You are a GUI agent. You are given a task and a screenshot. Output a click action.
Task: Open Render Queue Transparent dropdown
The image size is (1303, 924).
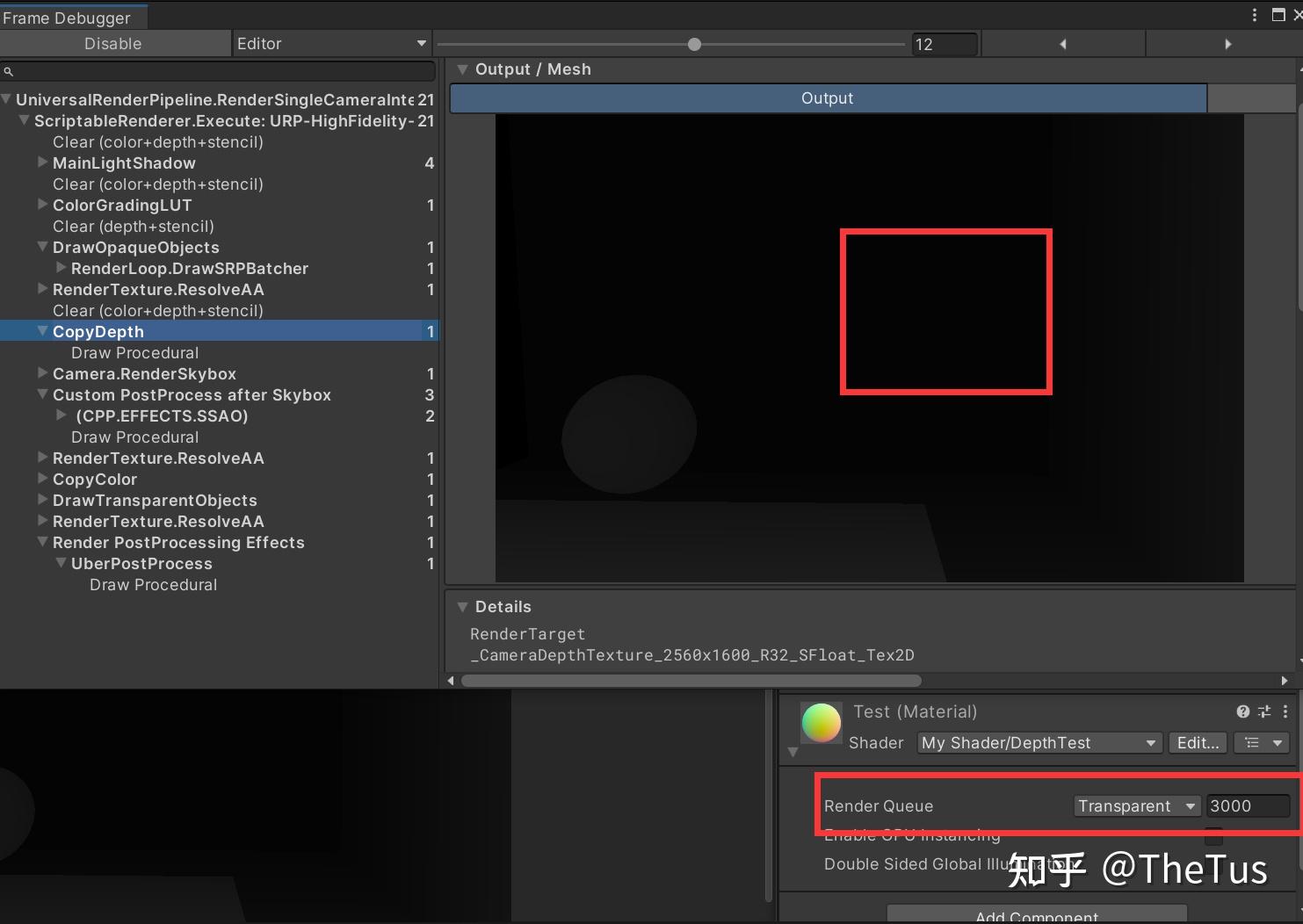pos(1137,806)
